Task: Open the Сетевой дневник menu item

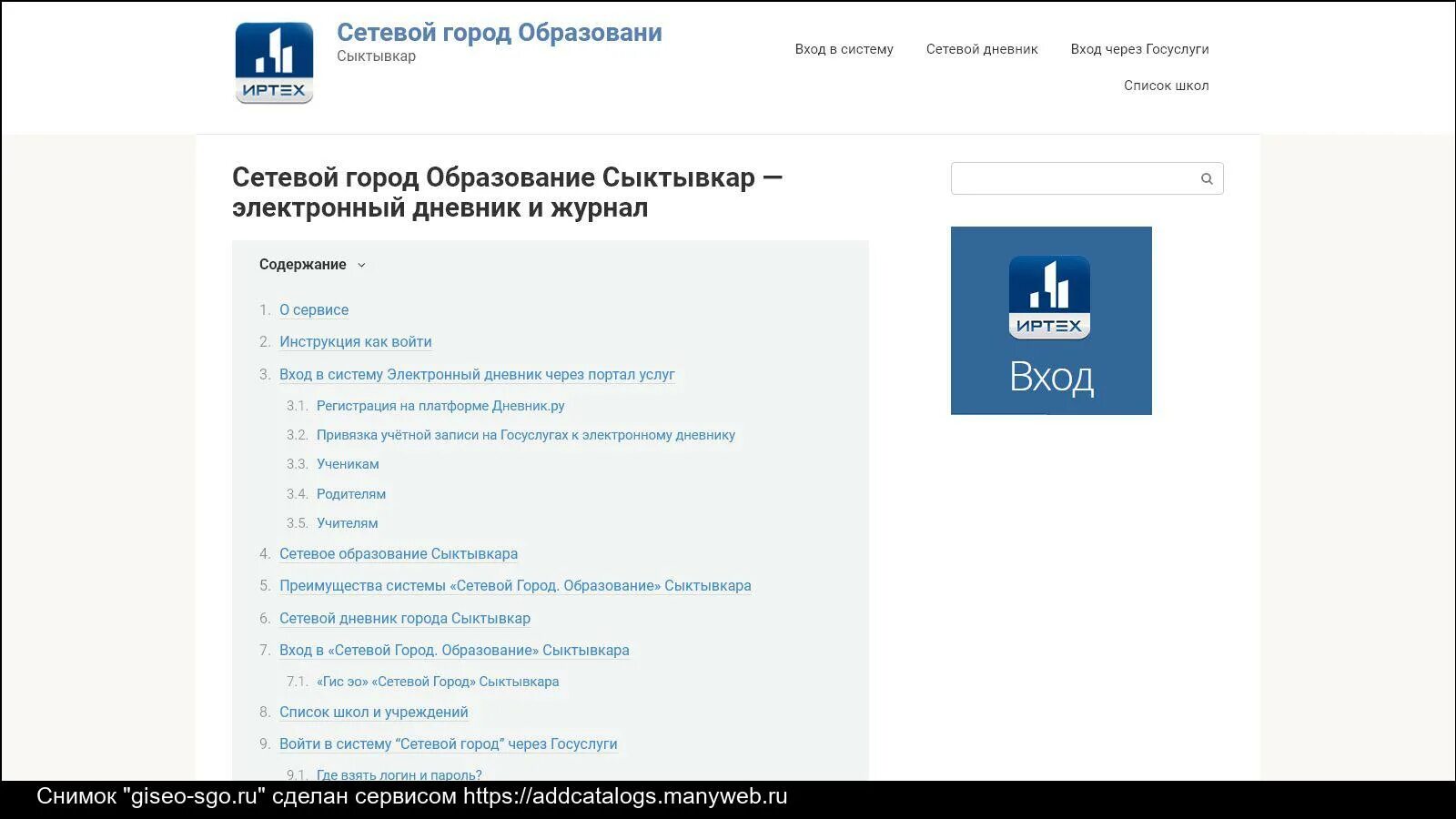Action: pyautogui.click(x=982, y=49)
